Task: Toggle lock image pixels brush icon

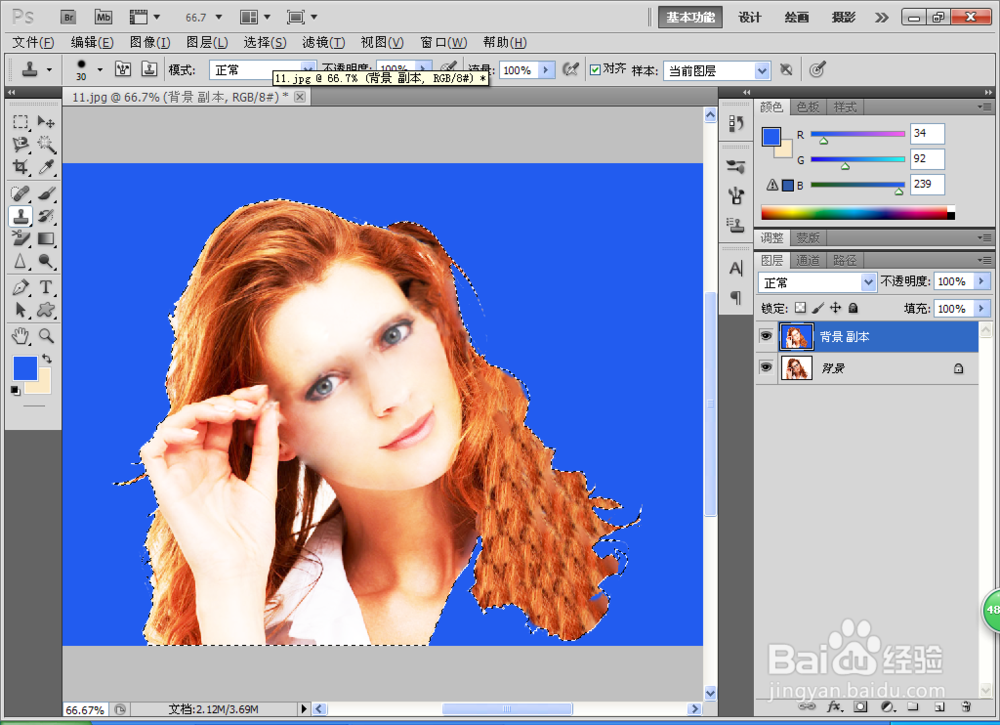Action: tap(818, 308)
